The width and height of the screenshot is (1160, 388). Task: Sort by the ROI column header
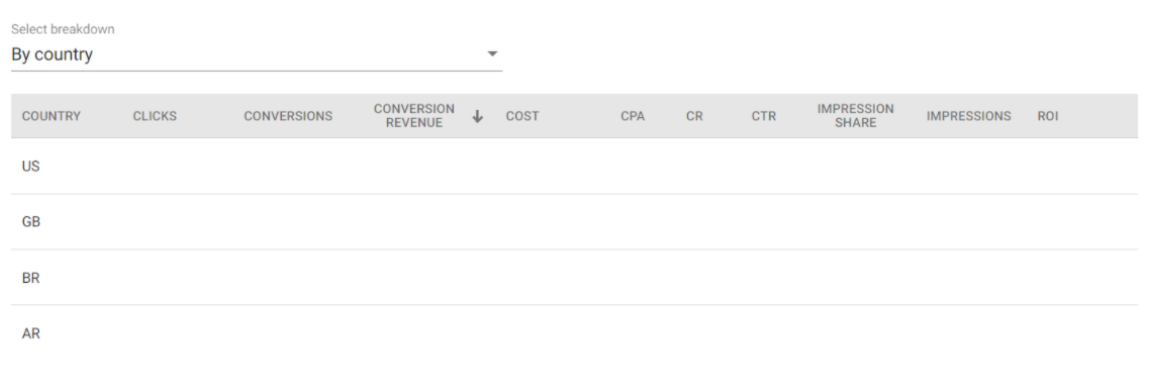pyautogui.click(x=1048, y=116)
